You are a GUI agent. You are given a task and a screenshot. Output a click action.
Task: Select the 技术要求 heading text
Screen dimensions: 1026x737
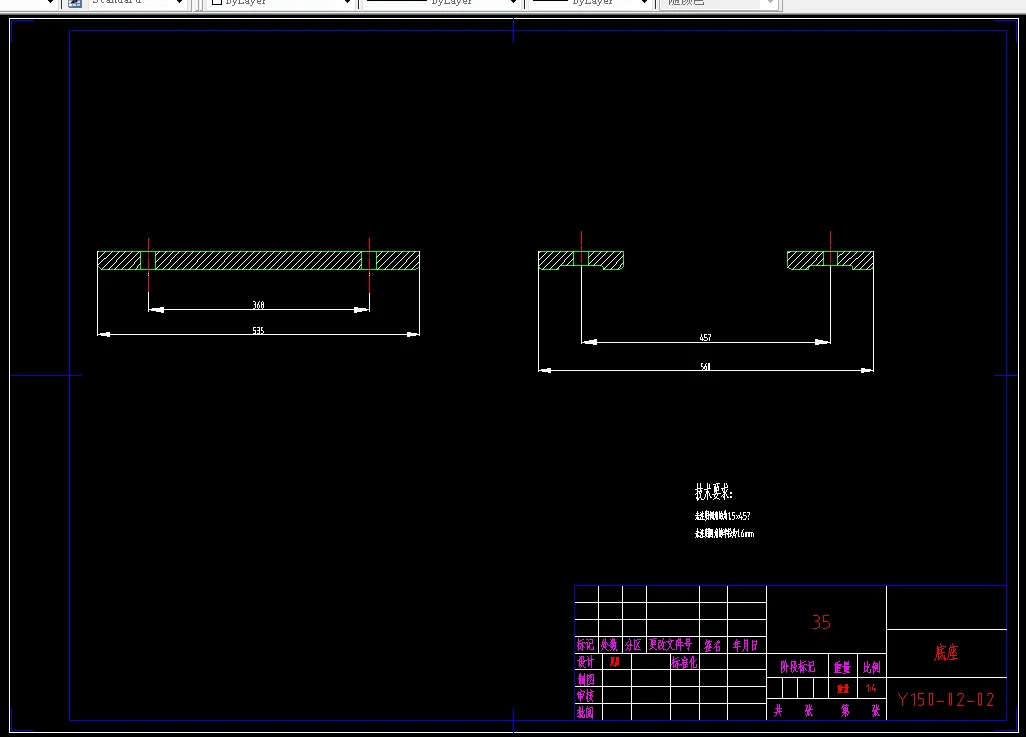714,492
